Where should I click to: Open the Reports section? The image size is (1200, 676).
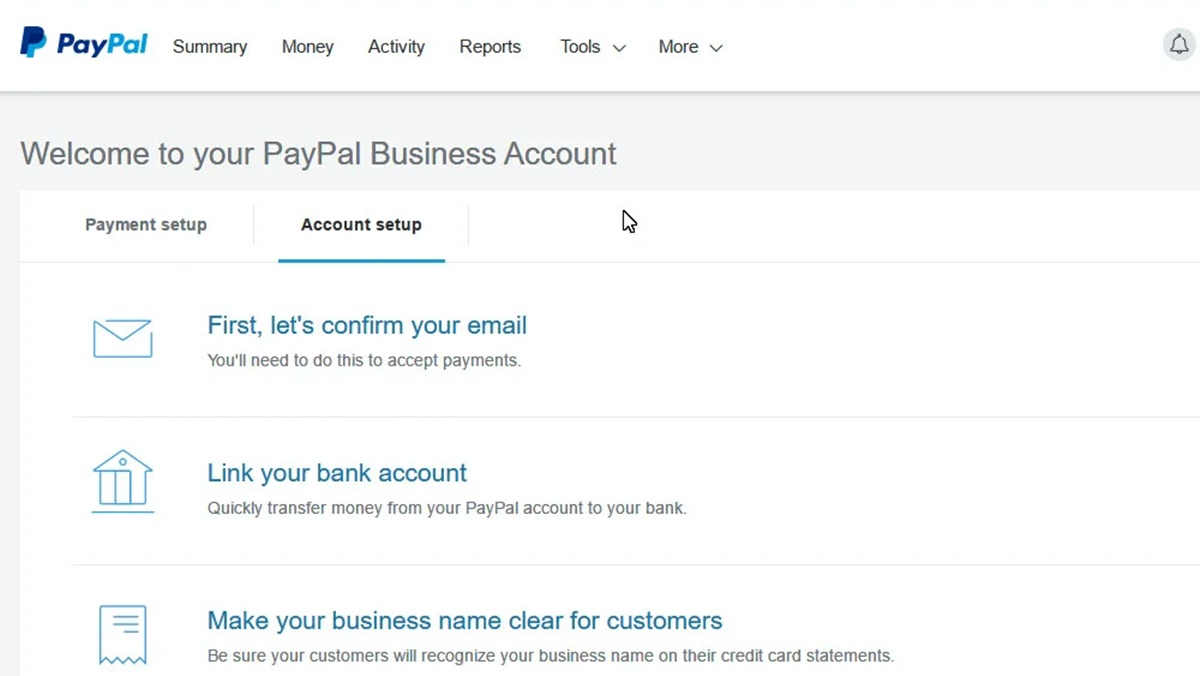[x=490, y=47]
